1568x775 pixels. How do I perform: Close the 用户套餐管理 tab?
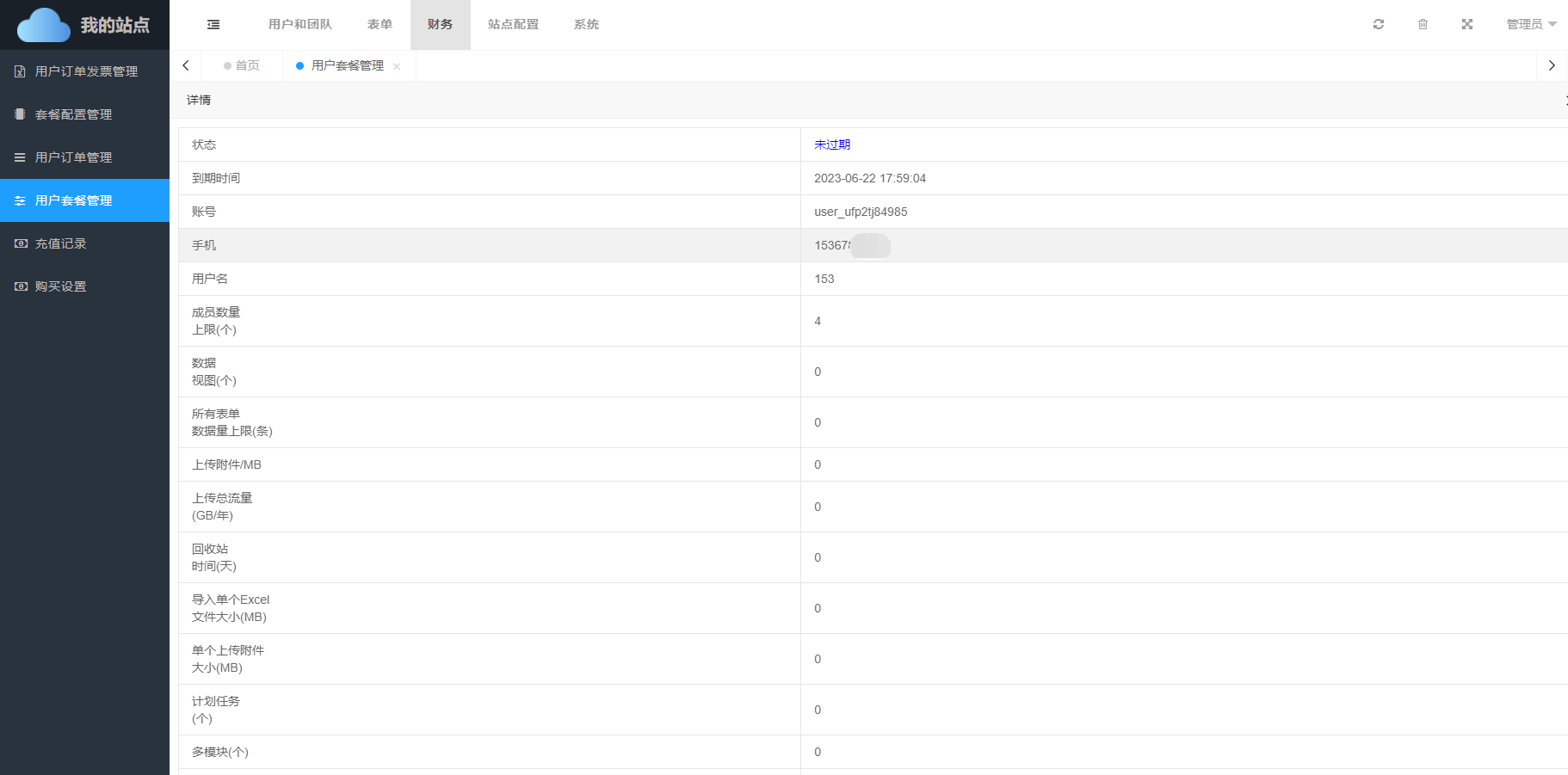397,67
